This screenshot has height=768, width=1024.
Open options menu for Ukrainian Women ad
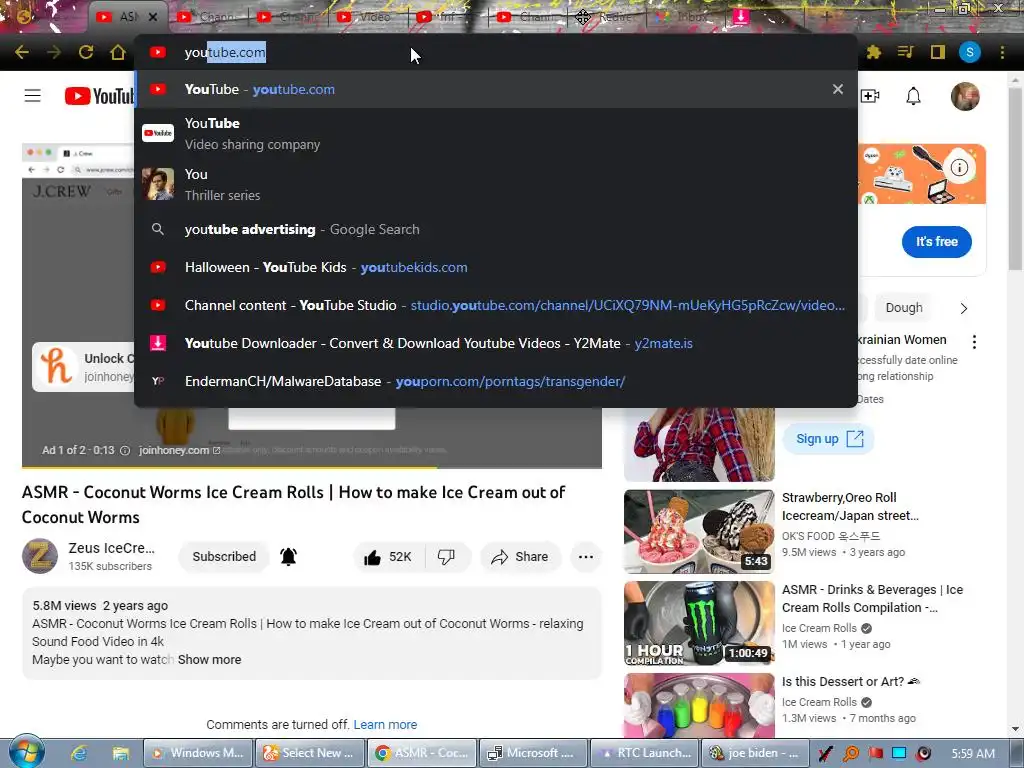click(x=974, y=342)
